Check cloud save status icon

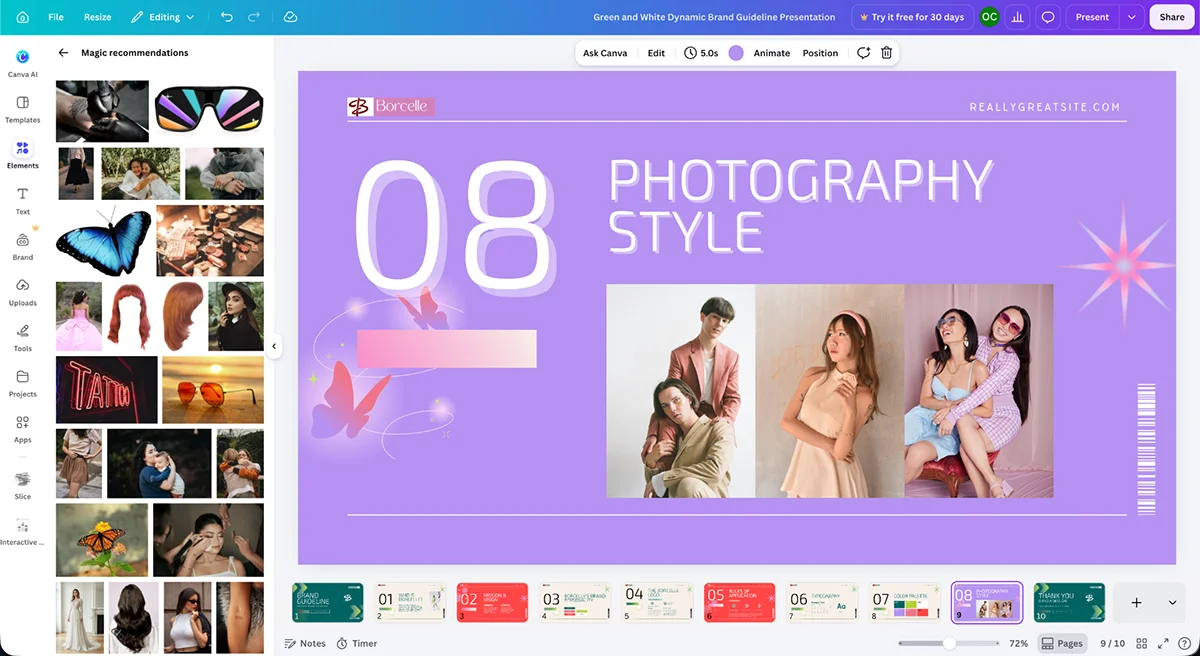pyautogui.click(x=290, y=17)
